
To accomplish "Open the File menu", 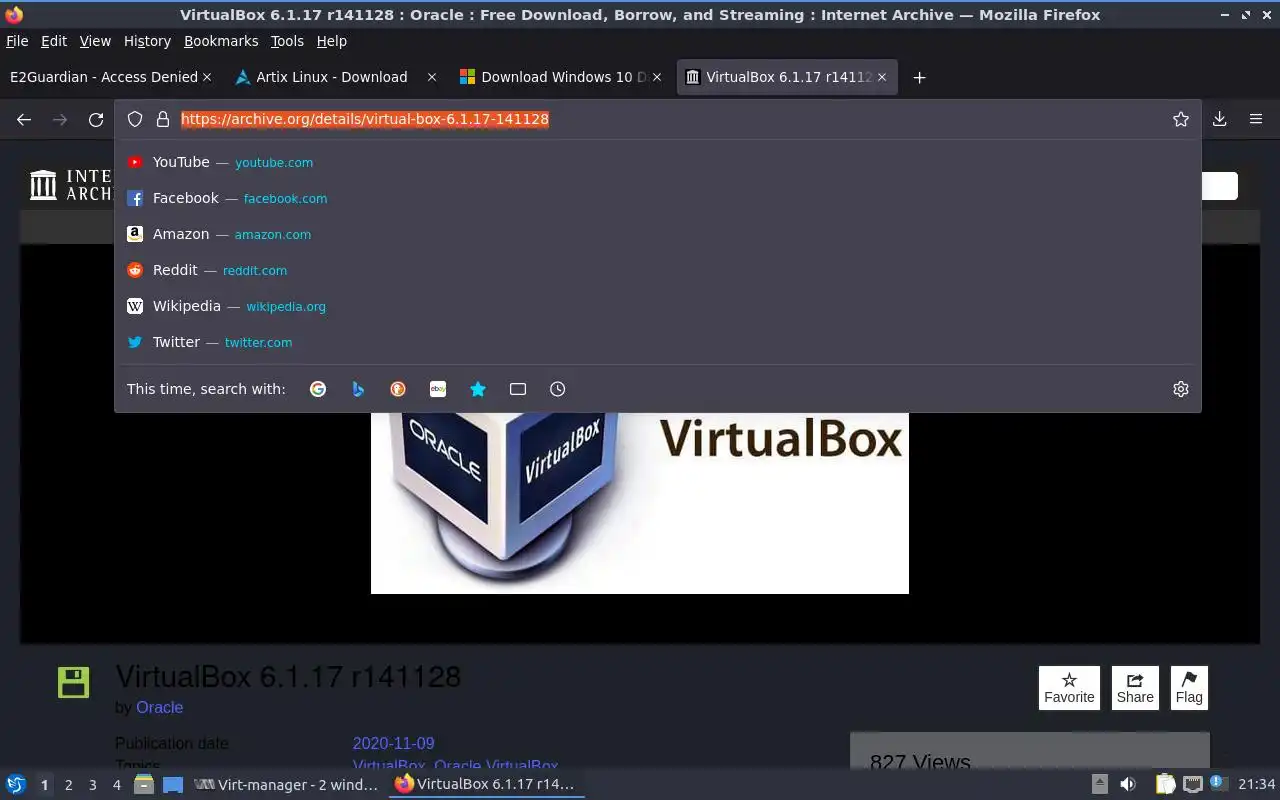I will [17, 41].
